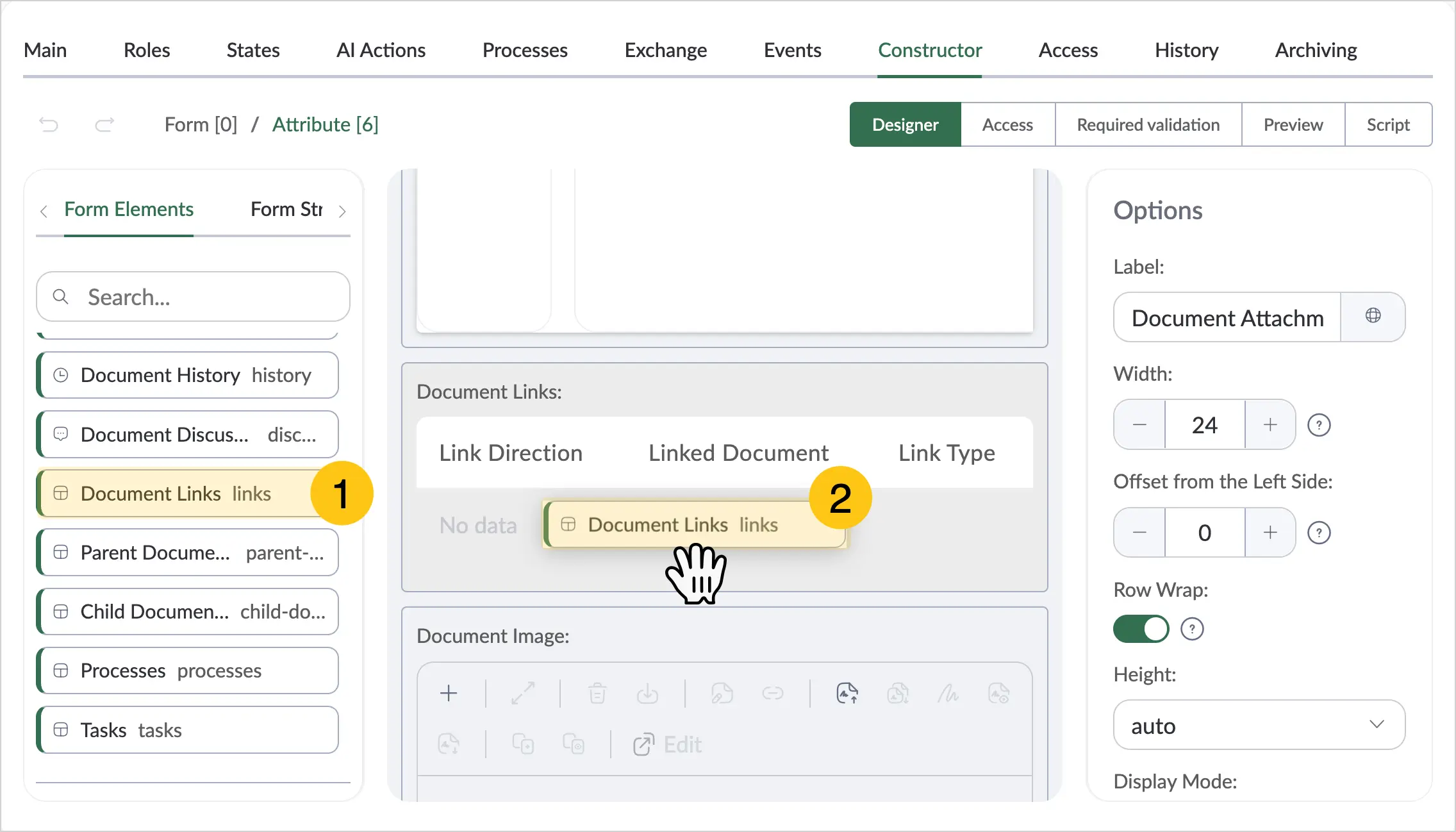The height and width of the screenshot is (832, 1456).
Task: Click the chain link icon in Document Image
Action: pyautogui.click(x=773, y=693)
